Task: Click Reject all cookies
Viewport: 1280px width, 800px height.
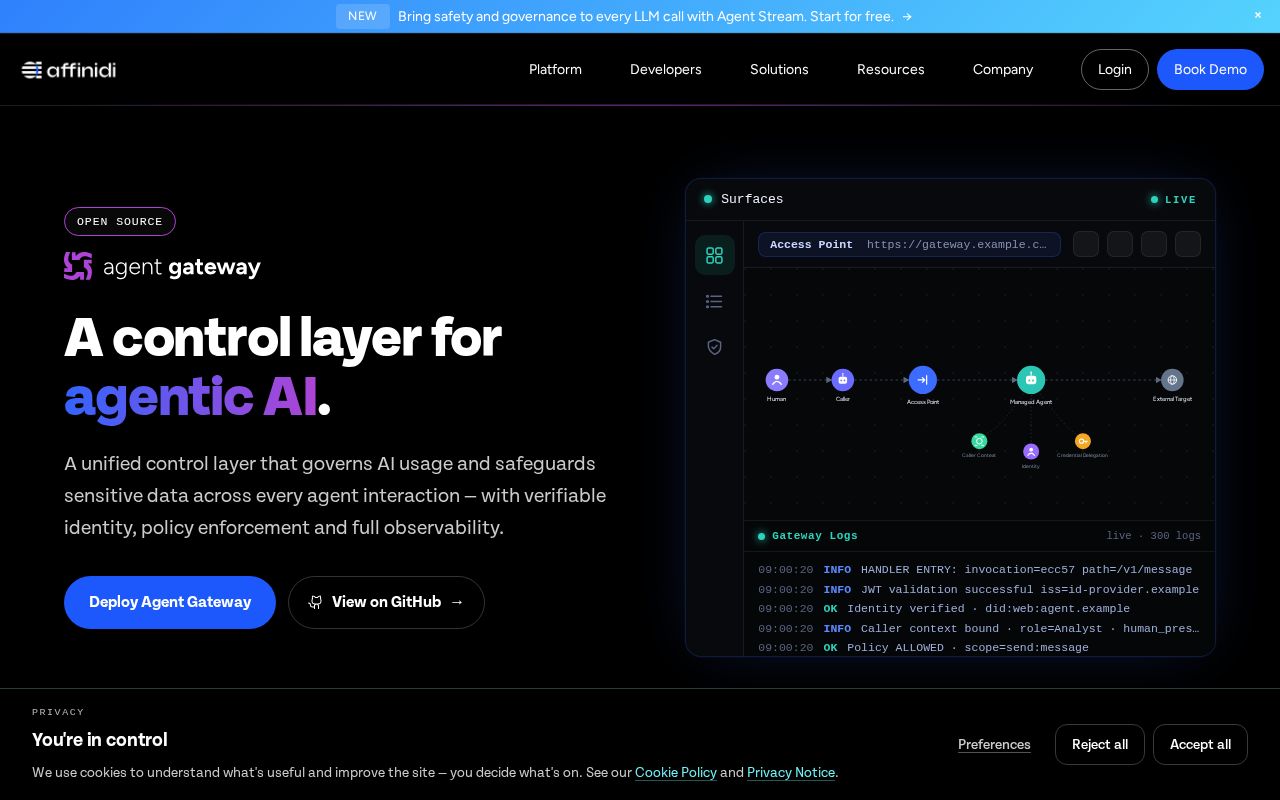Action: [x=1100, y=744]
